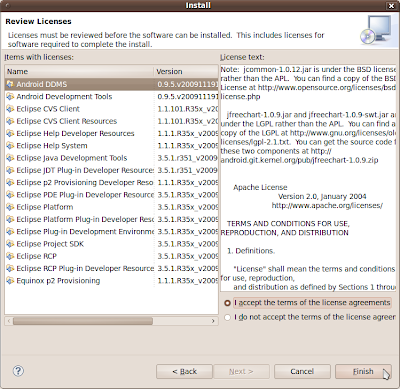Click the Eclipse PDE Plug-in Developer Resources icon

coord(10,195)
